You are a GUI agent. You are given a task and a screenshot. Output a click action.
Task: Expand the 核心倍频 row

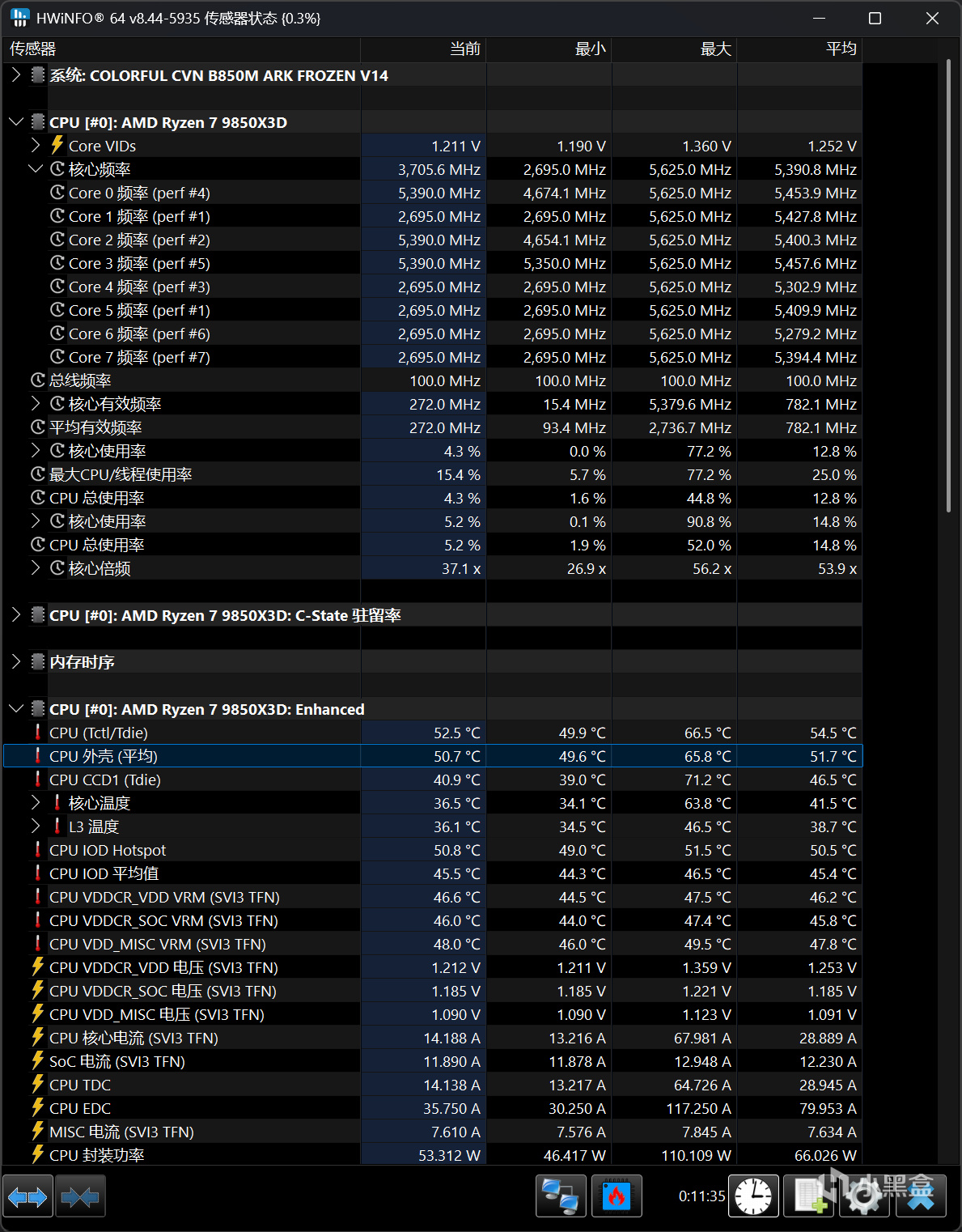click(x=36, y=568)
